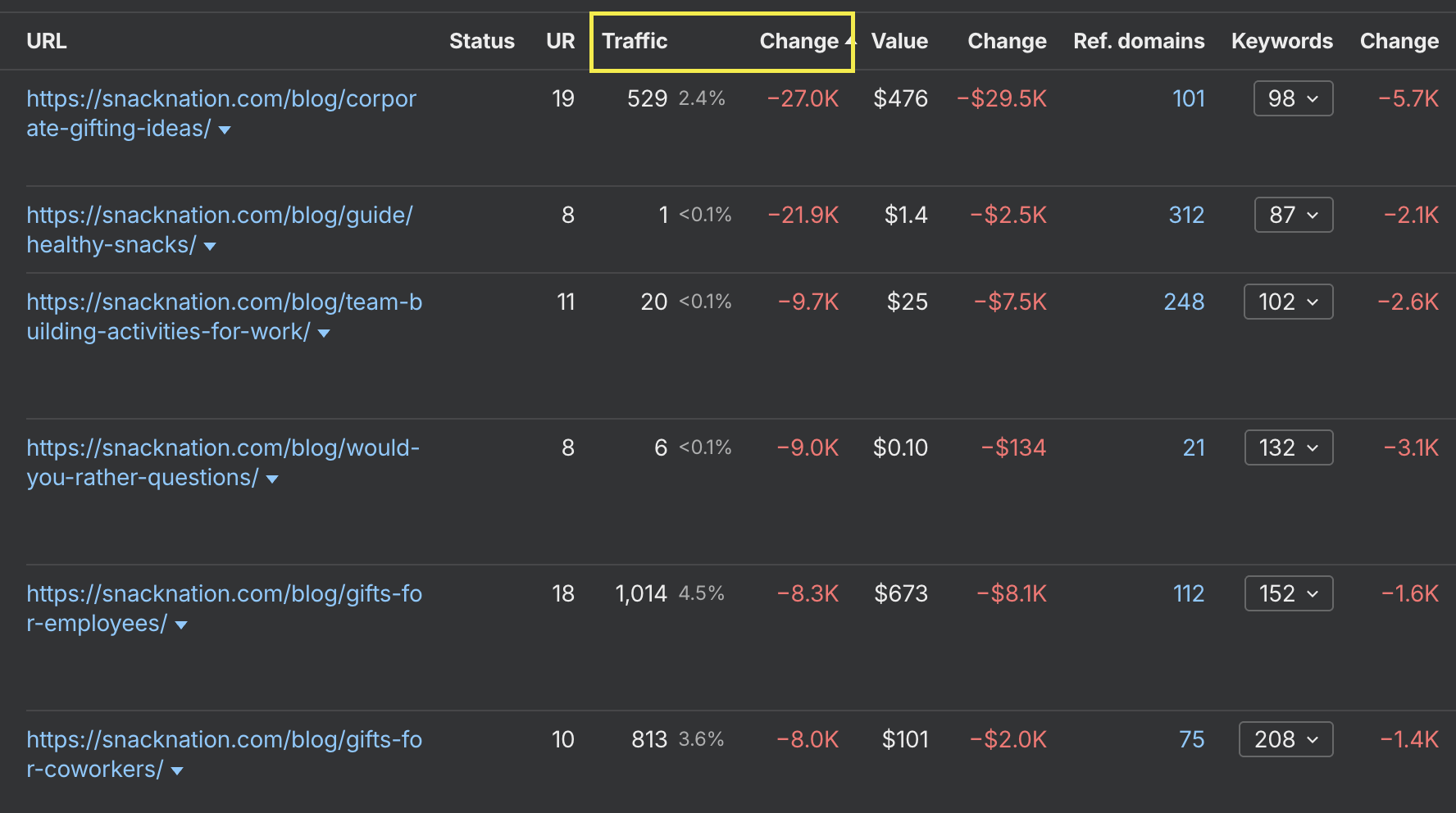Select the value change −$29.5K
1456x813 pixels.
coord(1002,98)
